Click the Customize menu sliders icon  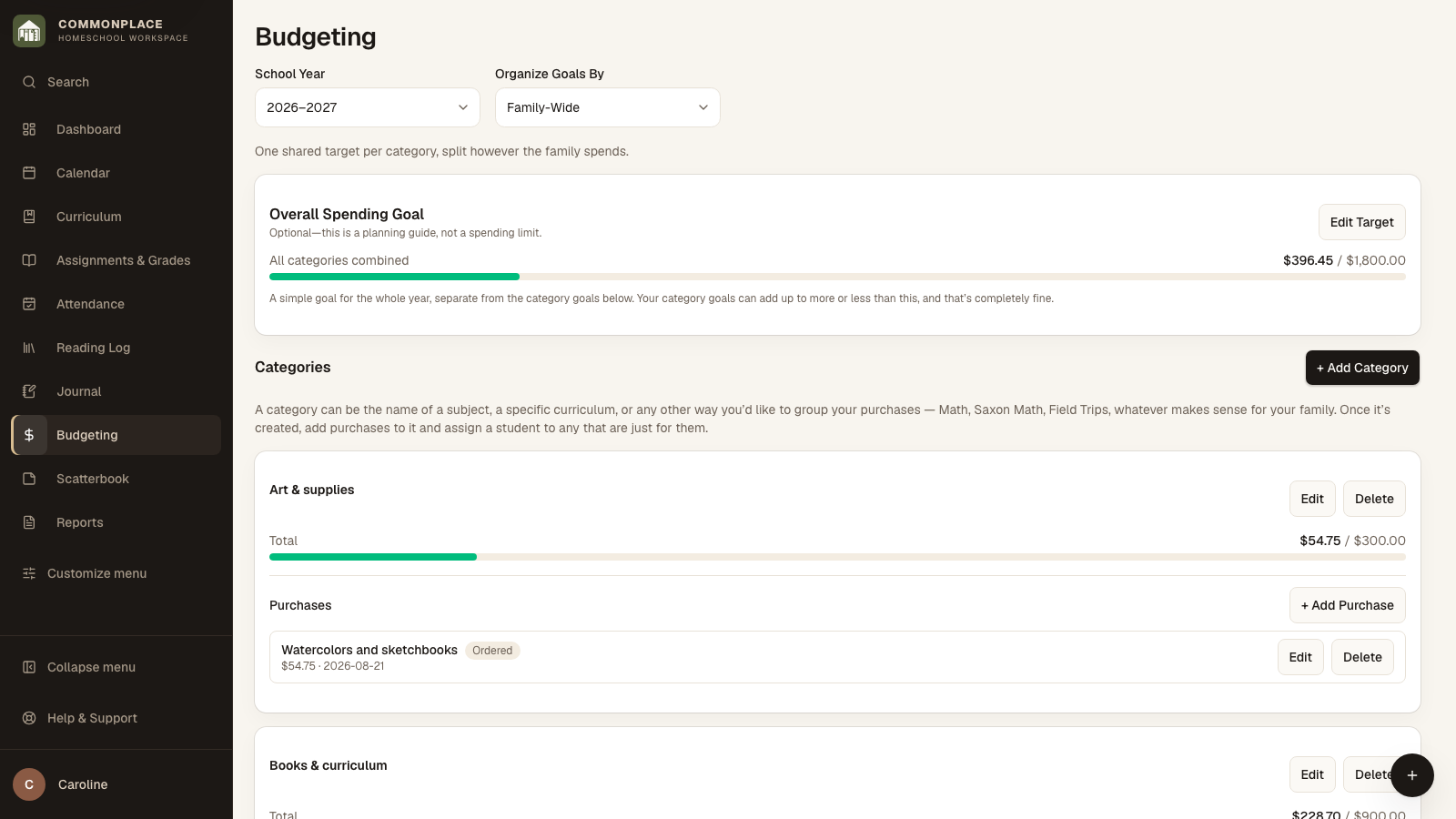click(29, 573)
